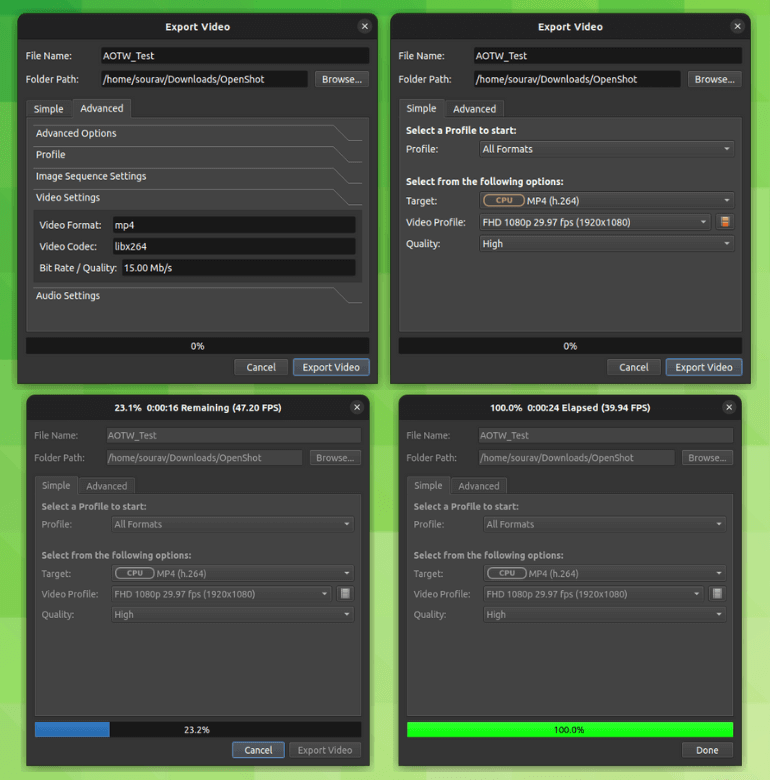Viewport: 770px width, 780px height.
Task: Close the 100.0% Elapsed dialog
Action: tap(729, 407)
